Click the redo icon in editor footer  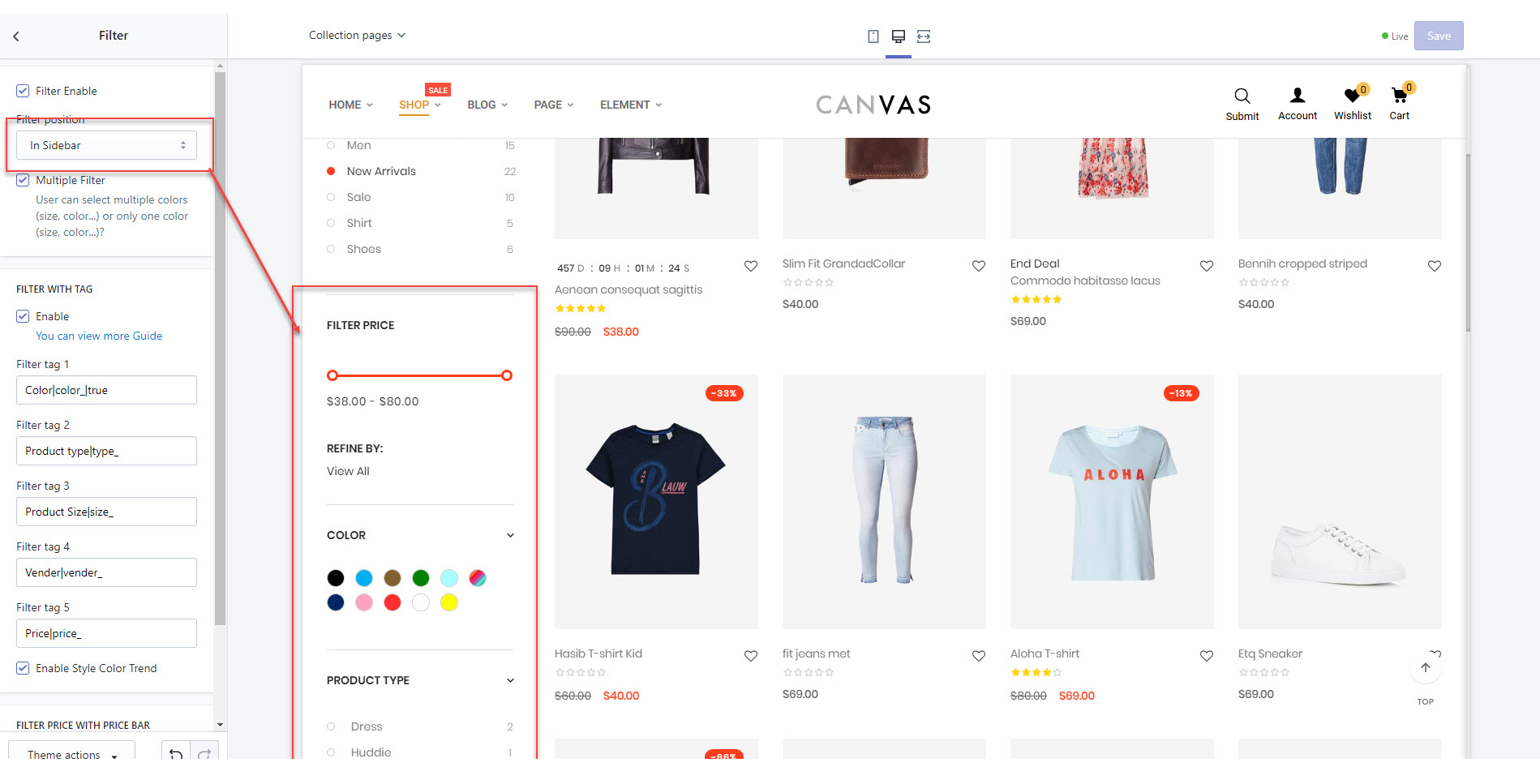(x=204, y=754)
